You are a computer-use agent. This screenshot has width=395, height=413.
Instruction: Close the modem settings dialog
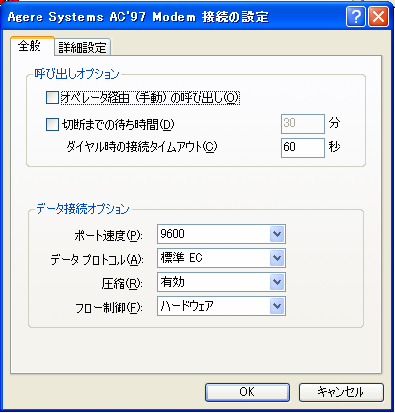pyautogui.click(x=378, y=16)
